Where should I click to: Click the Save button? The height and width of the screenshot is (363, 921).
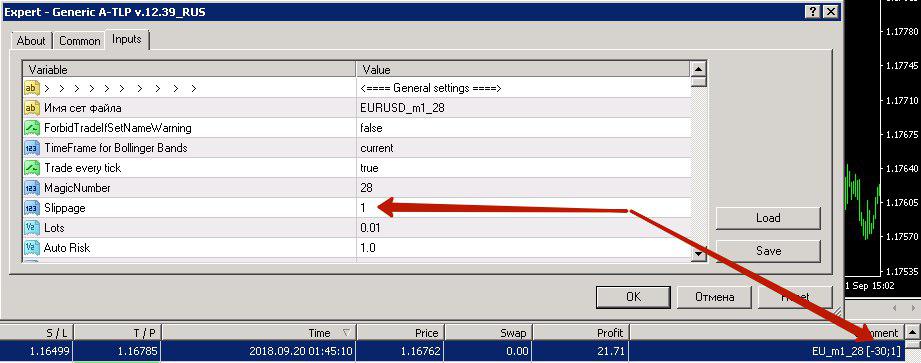(x=768, y=251)
